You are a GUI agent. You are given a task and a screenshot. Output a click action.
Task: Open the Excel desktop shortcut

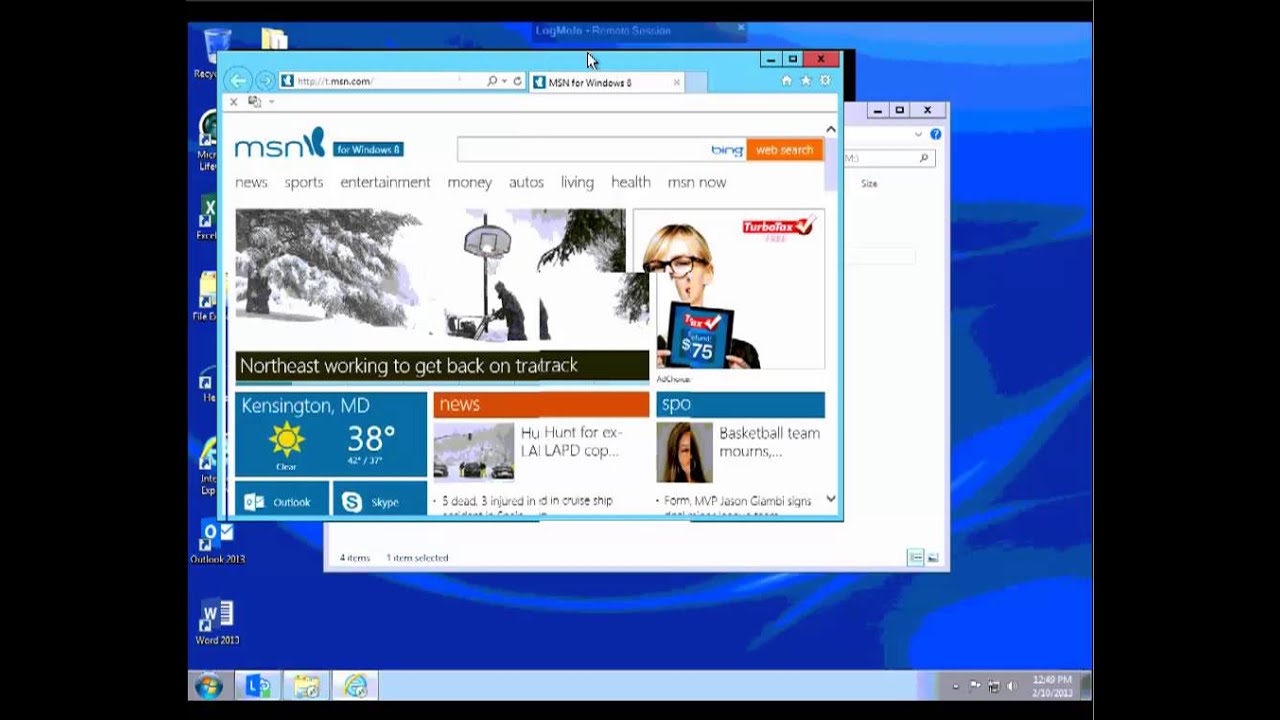coord(207,219)
